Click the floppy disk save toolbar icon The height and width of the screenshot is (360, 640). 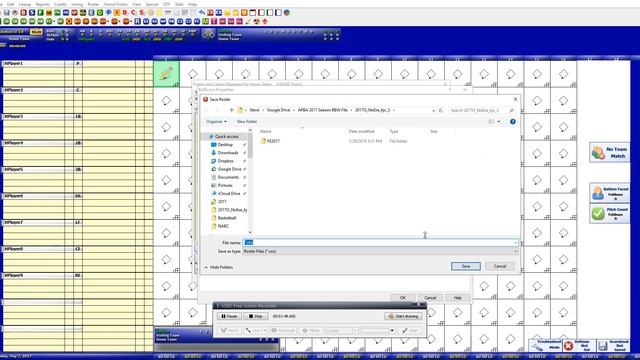pyautogui.click(x=7, y=13)
